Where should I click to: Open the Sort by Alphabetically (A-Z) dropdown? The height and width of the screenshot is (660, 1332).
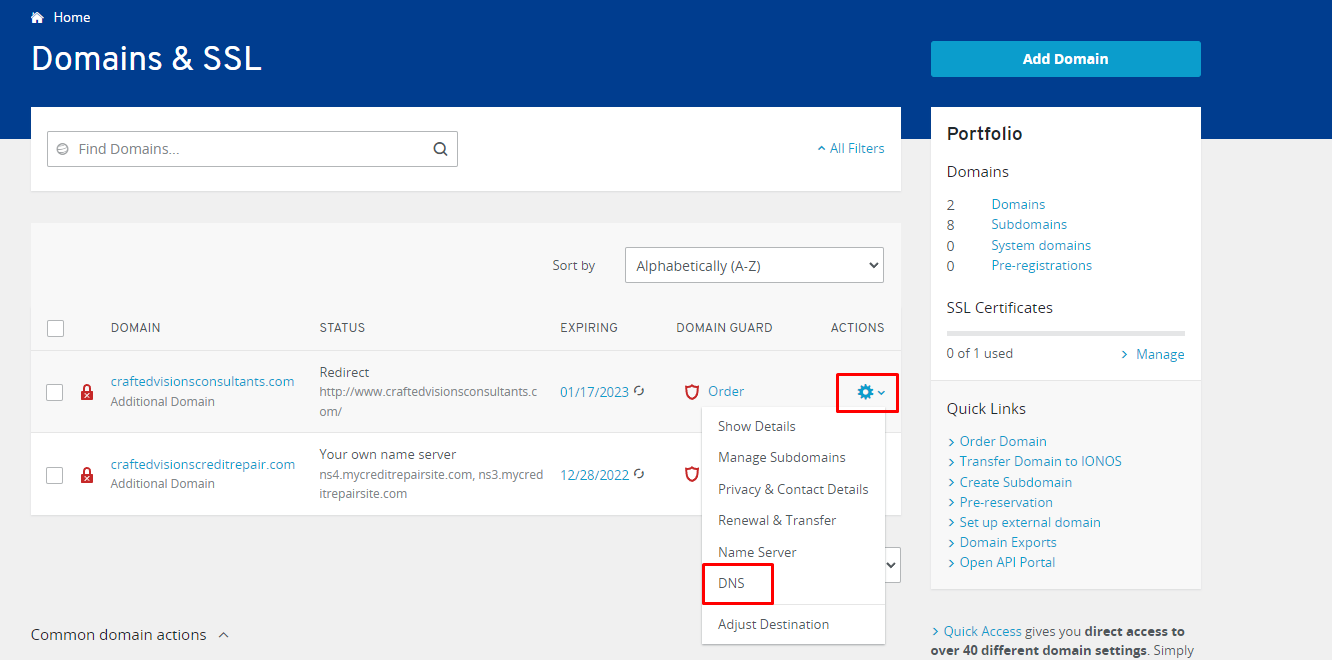coord(754,266)
